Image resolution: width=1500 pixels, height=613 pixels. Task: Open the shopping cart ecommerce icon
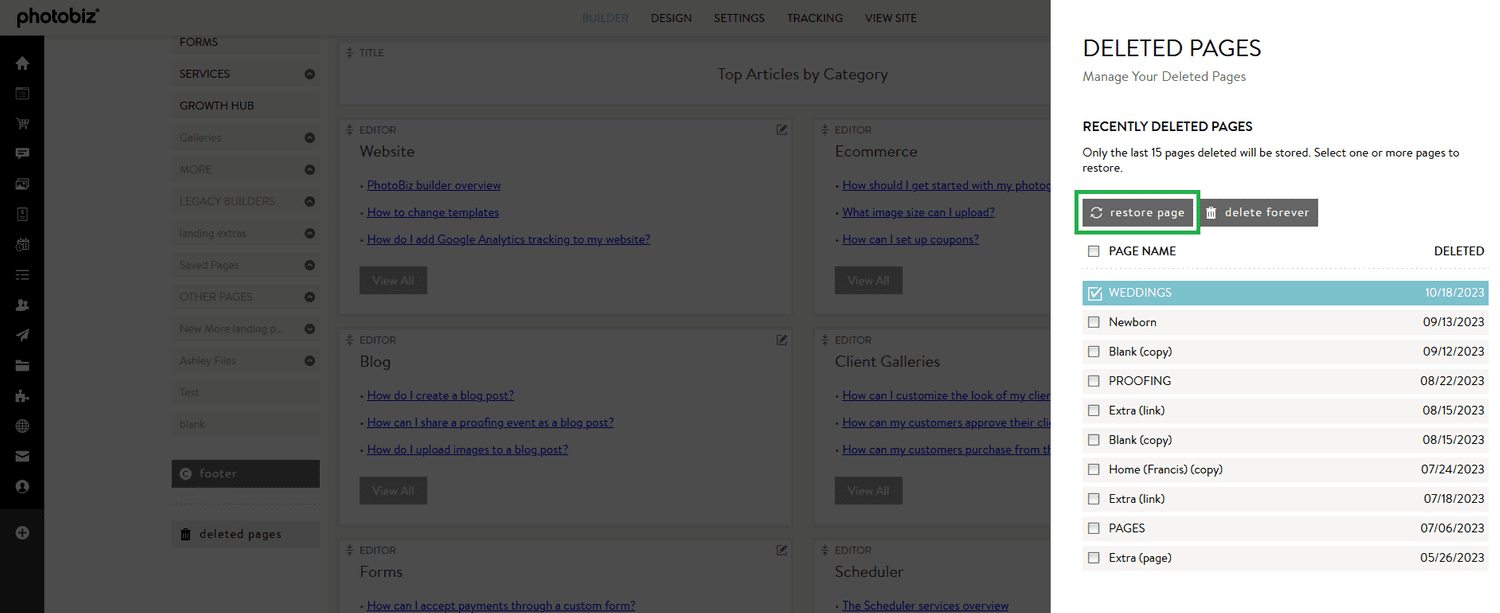[x=22, y=124]
